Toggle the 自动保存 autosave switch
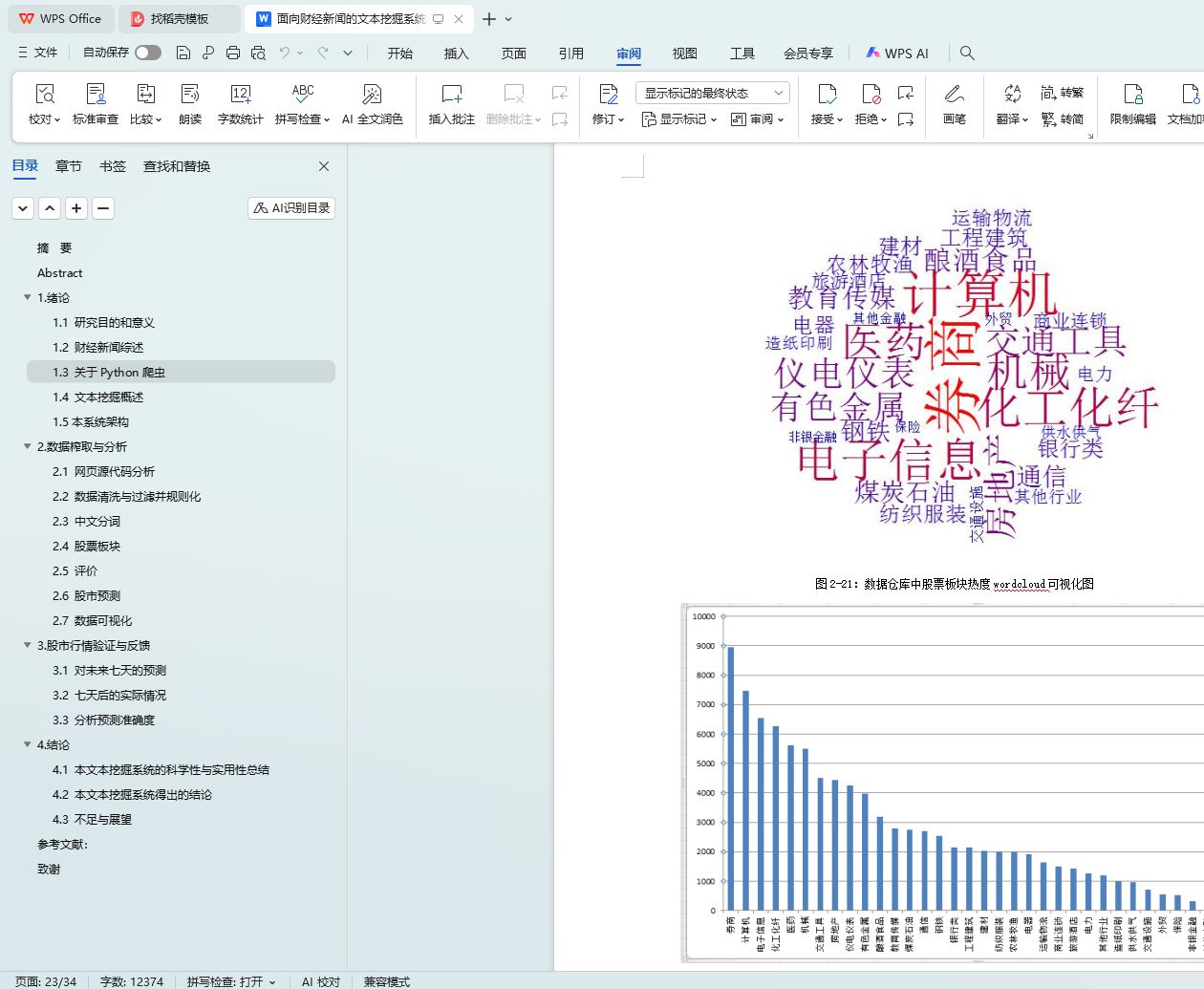 (148, 53)
